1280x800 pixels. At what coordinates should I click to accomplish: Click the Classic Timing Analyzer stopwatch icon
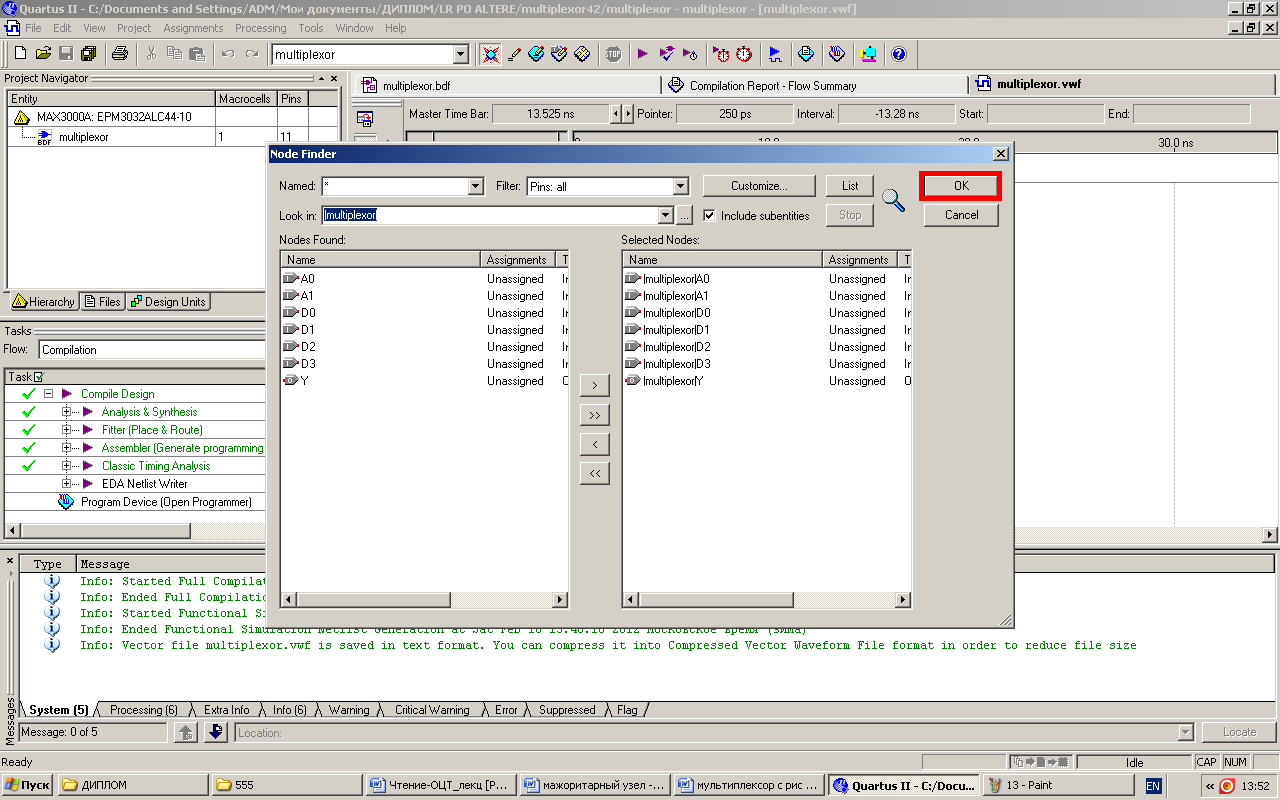[x=744, y=54]
